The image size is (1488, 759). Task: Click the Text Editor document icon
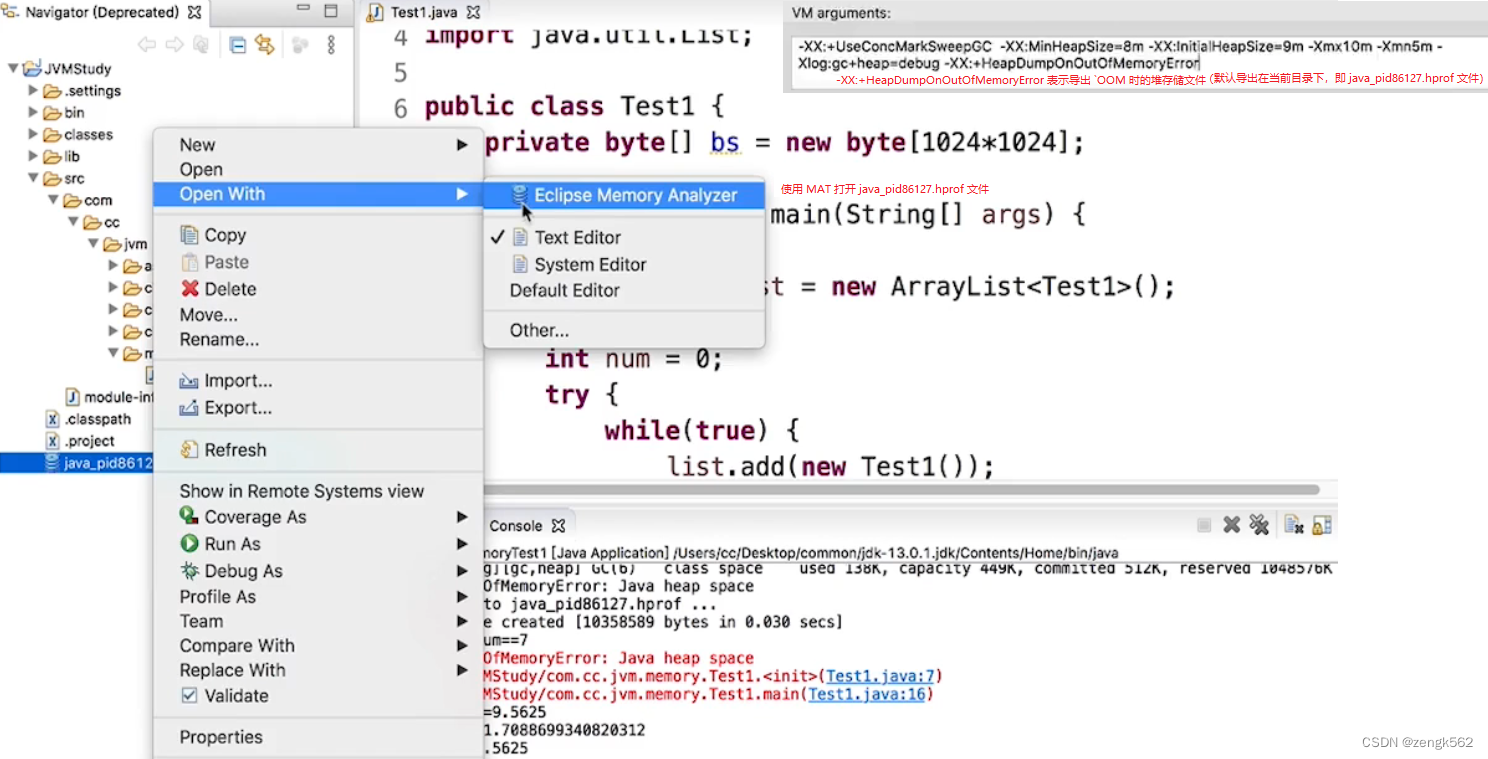[x=520, y=237]
